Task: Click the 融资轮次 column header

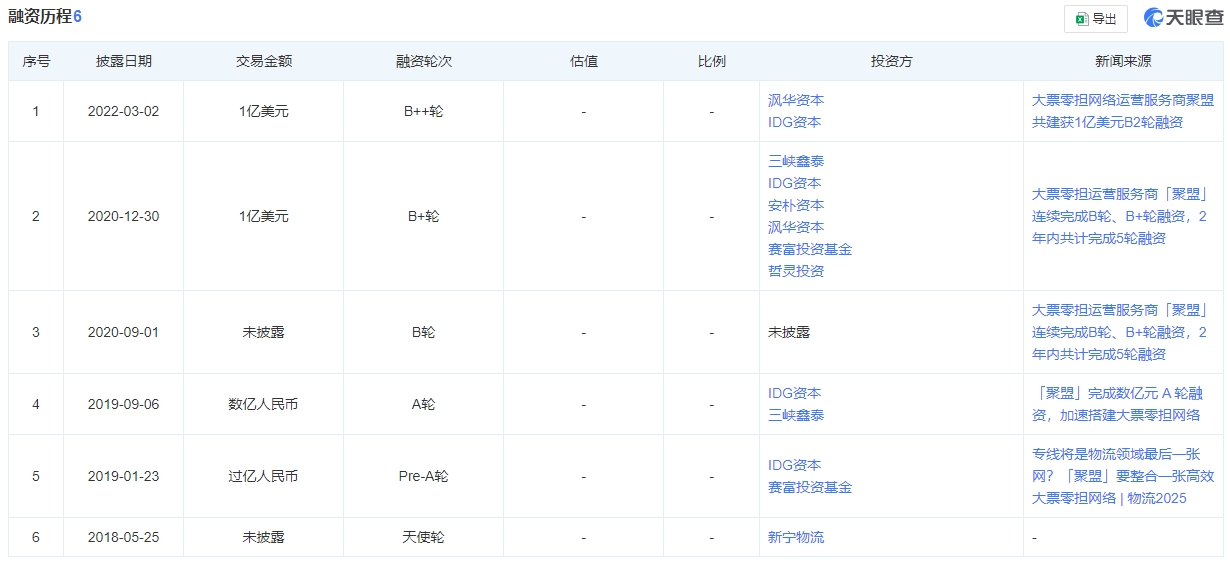Action: [424, 61]
